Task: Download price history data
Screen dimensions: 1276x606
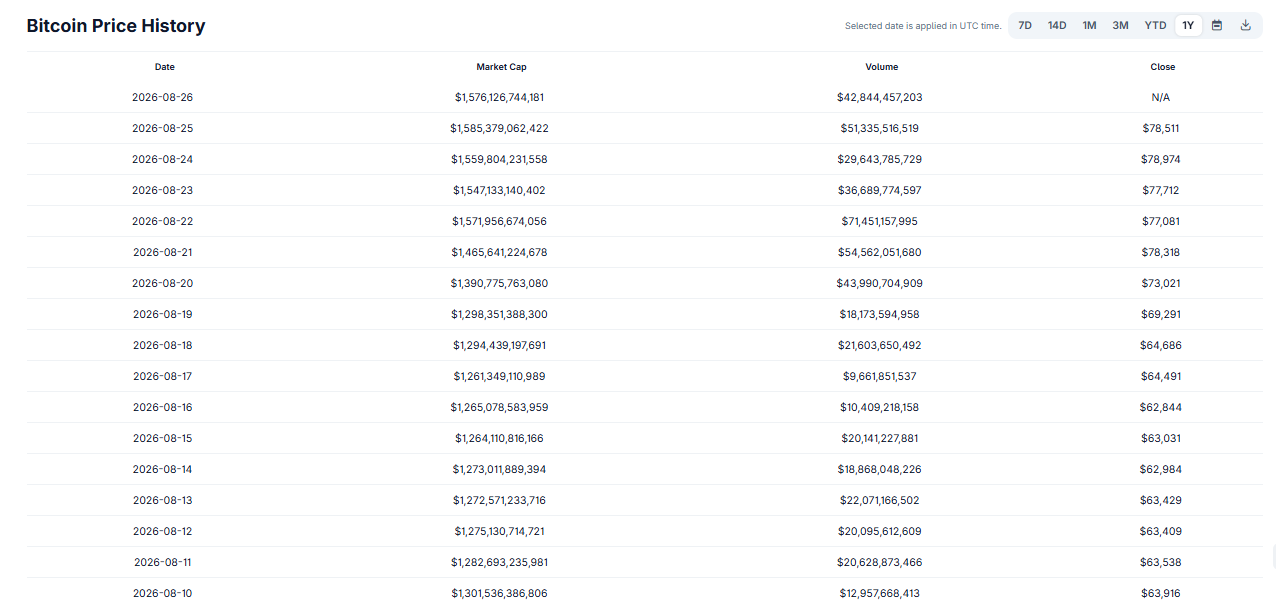Action: [x=1245, y=25]
